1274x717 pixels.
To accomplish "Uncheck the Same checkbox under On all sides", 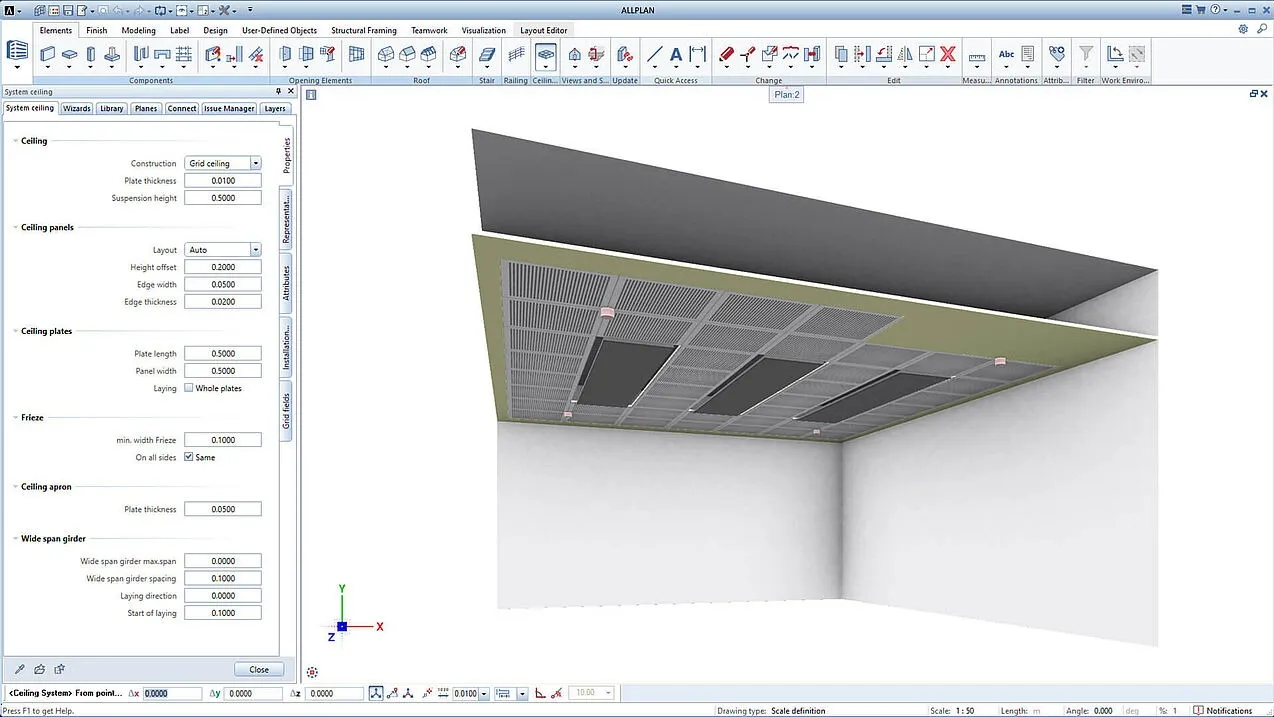I will coord(189,457).
